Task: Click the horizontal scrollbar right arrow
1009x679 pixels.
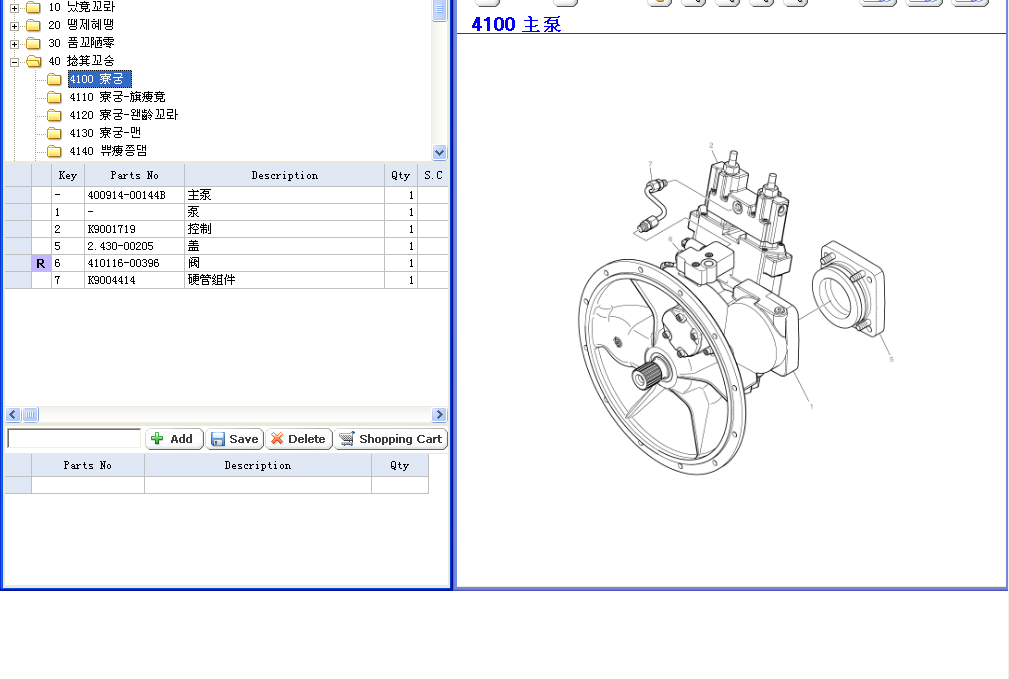Action: (439, 415)
